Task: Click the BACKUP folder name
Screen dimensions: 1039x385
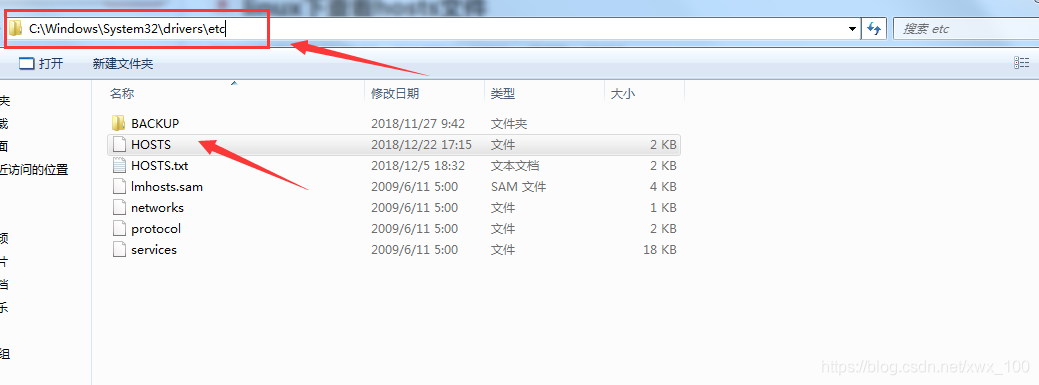Action: (x=155, y=123)
